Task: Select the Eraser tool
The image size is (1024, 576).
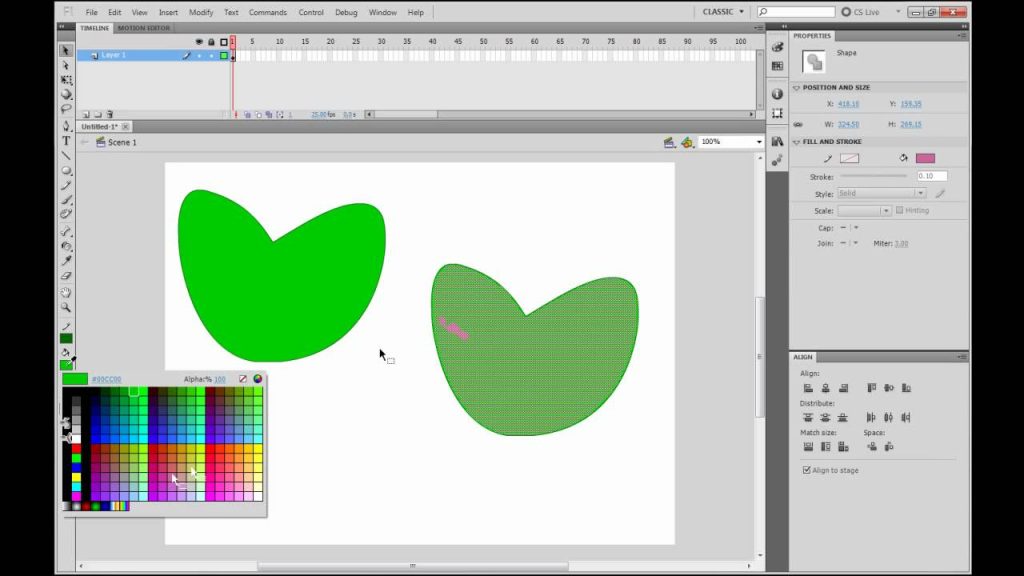Action: [x=66, y=276]
